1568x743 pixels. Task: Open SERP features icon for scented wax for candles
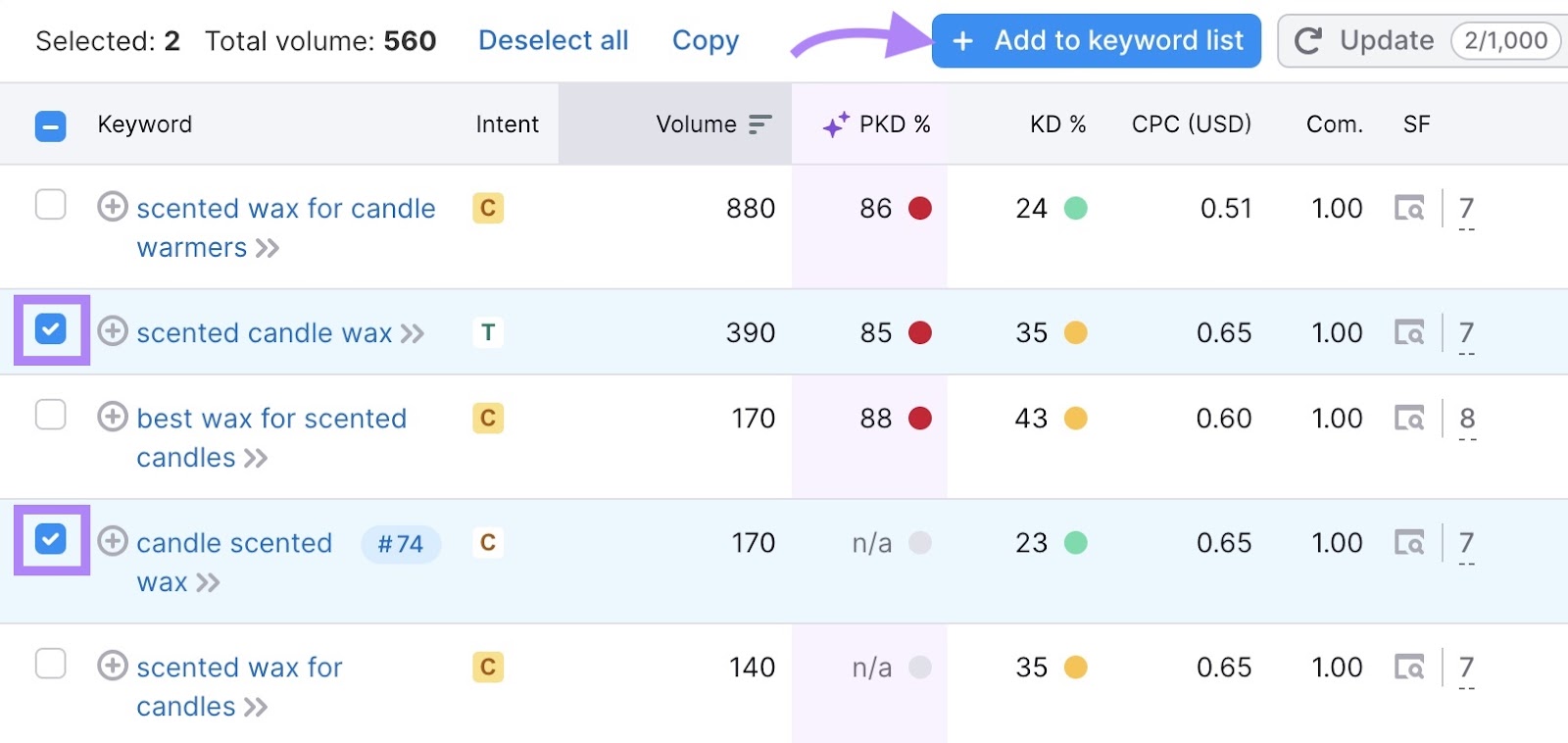(x=1409, y=667)
